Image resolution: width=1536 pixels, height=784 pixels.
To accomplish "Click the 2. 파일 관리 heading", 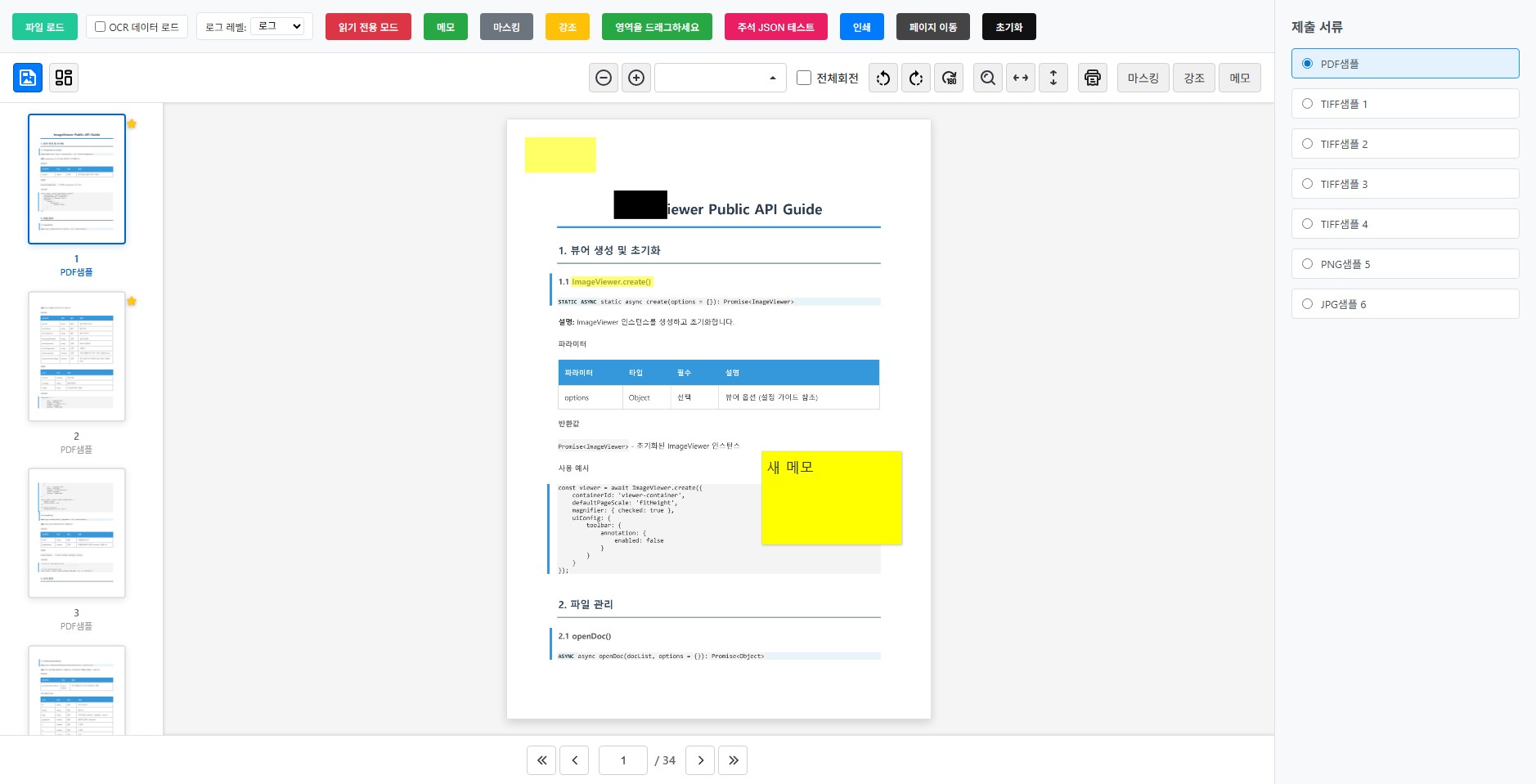I will pos(586,604).
